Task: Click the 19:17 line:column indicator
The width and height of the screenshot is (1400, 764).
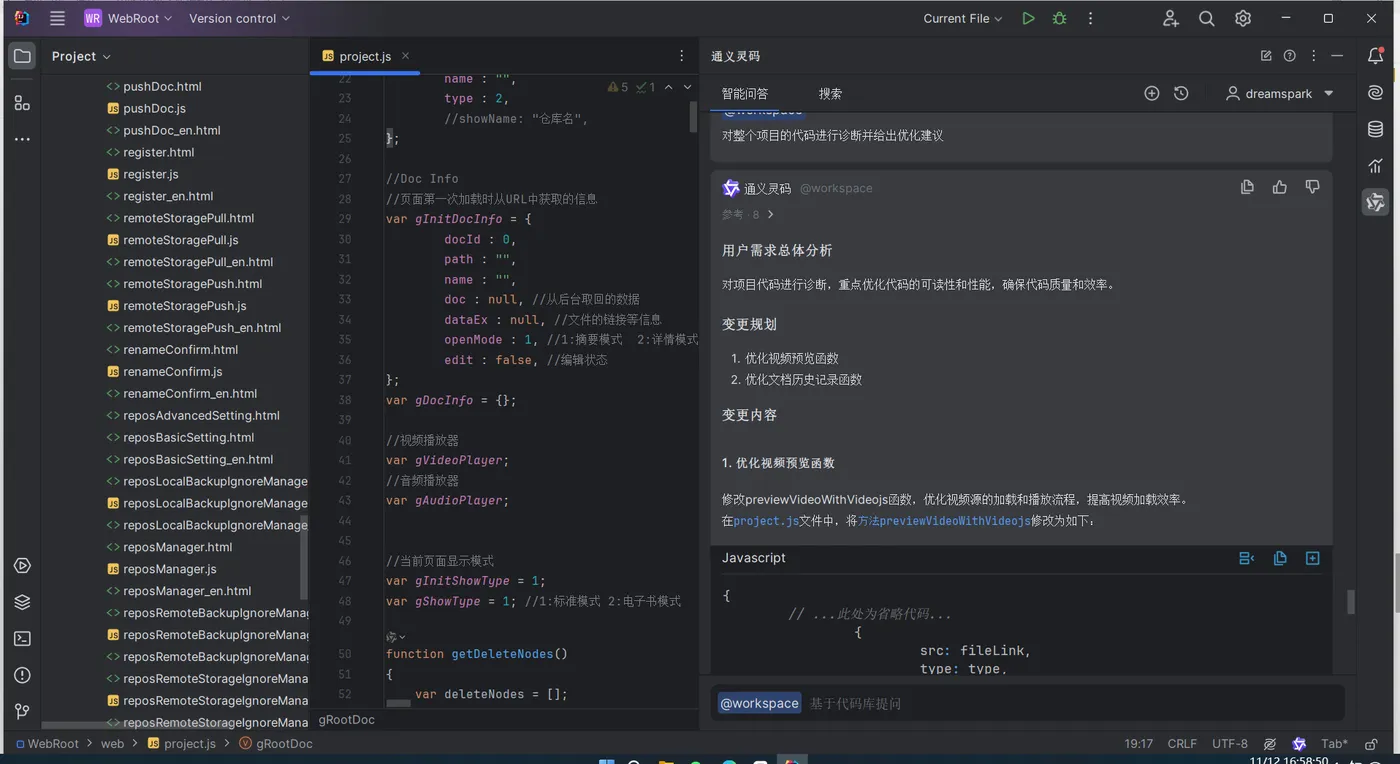Action: click(x=1138, y=744)
